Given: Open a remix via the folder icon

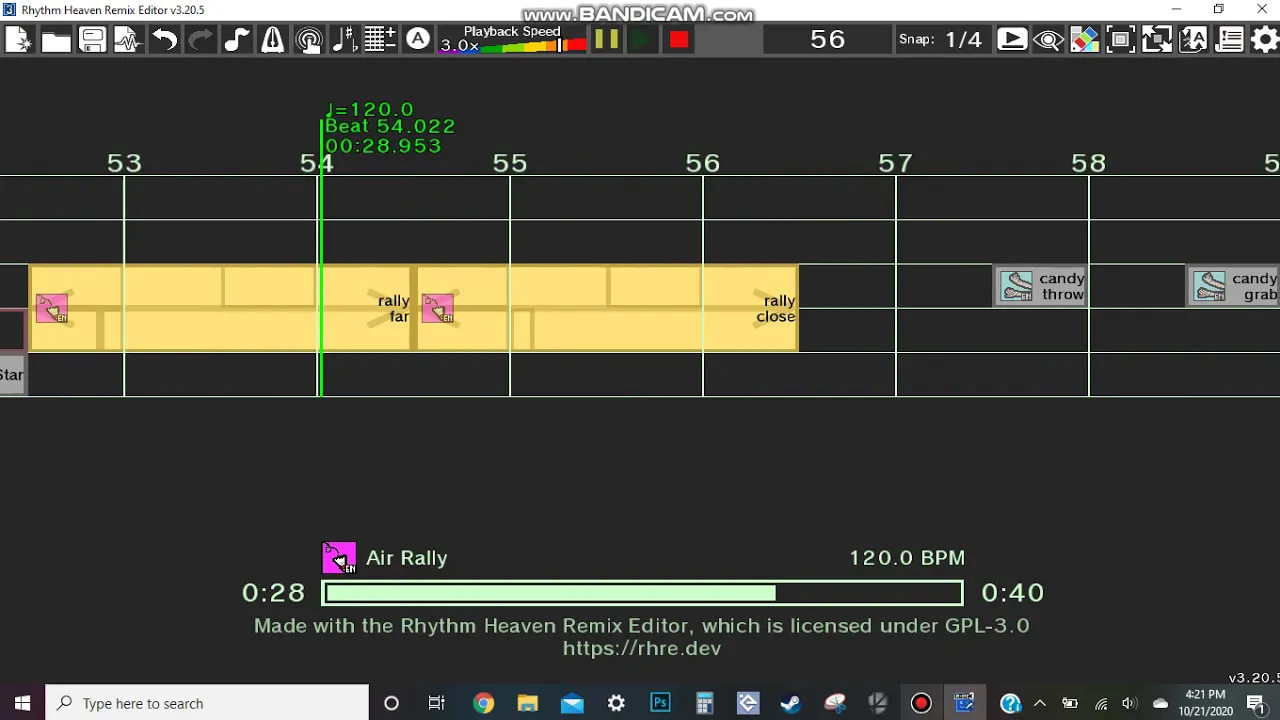Looking at the screenshot, I should (x=56, y=40).
